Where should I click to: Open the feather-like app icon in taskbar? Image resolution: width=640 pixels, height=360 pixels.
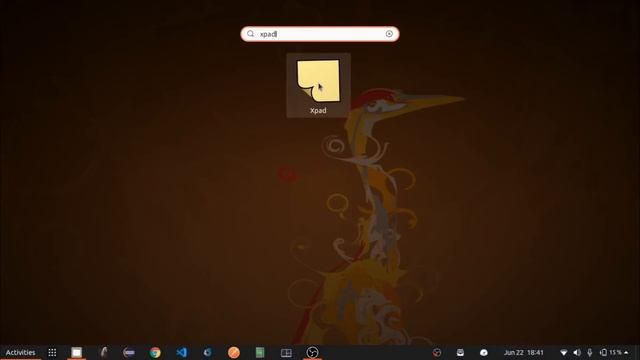coord(104,352)
